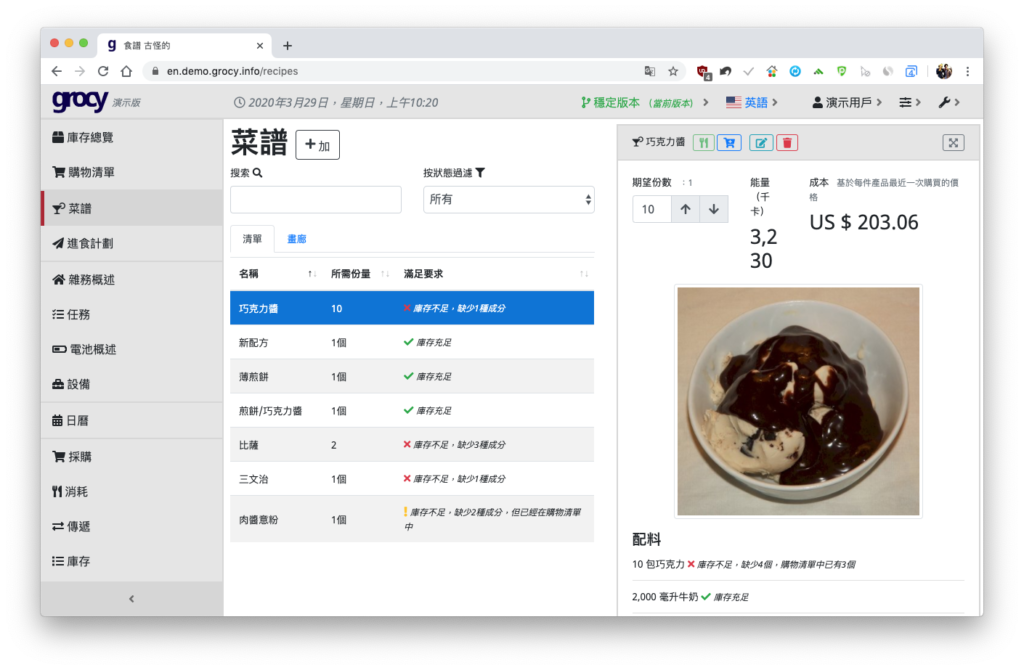The width and height of the screenshot is (1024, 670).
Task: Select the 巧克力醬 recipe row
Action: (x=412, y=308)
